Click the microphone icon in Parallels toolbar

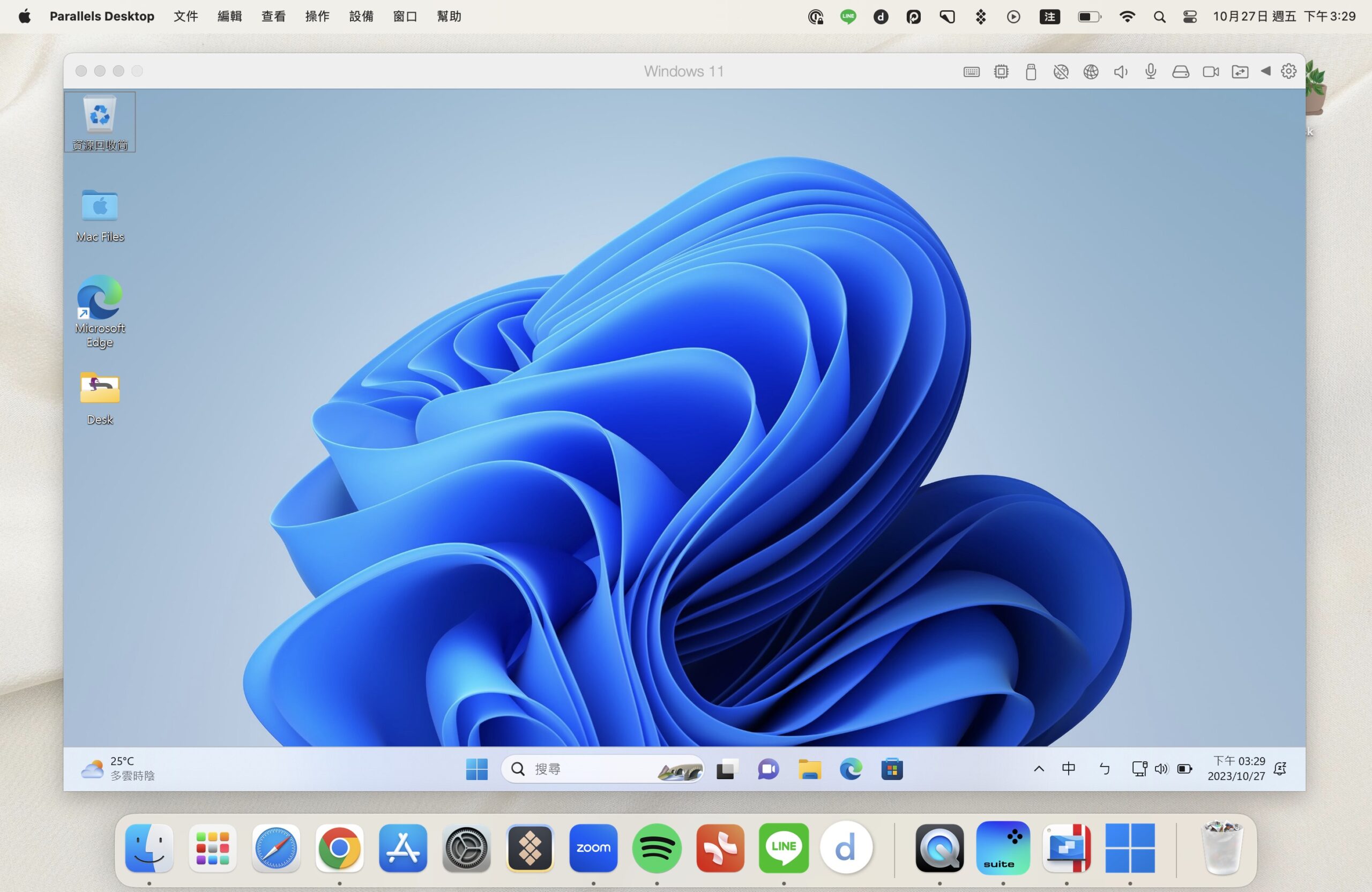1151,71
